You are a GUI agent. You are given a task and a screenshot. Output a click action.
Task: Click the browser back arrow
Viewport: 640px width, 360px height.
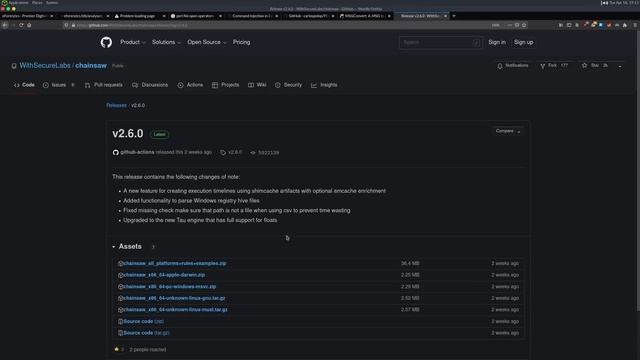(5, 25)
